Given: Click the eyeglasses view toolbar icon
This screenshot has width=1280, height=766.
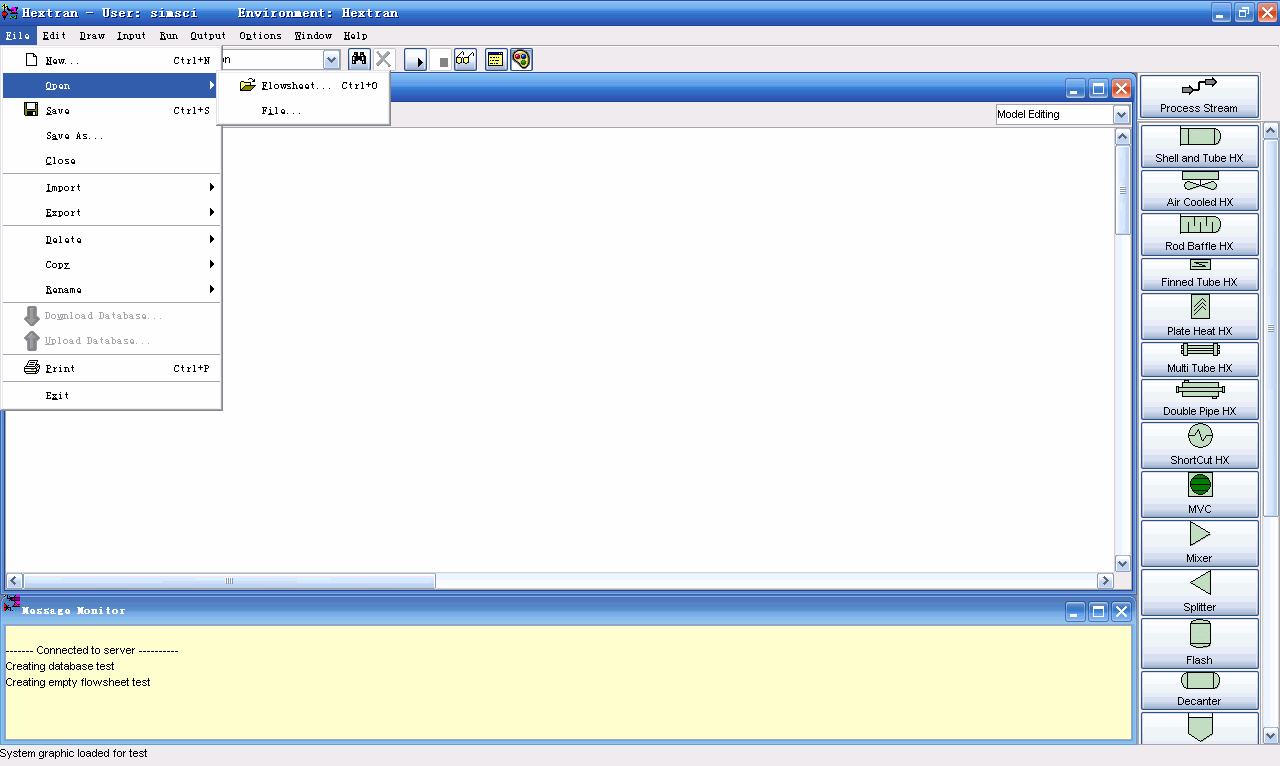Looking at the screenshot, I should [465, 60].
